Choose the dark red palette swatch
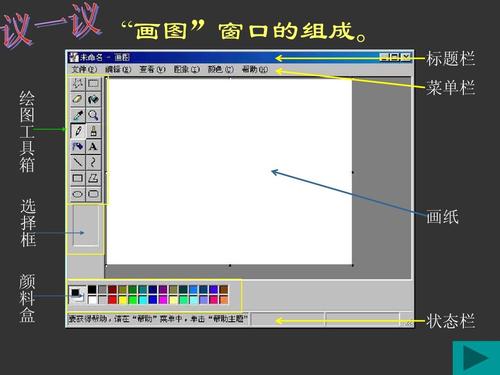 (x=113, y=289)
